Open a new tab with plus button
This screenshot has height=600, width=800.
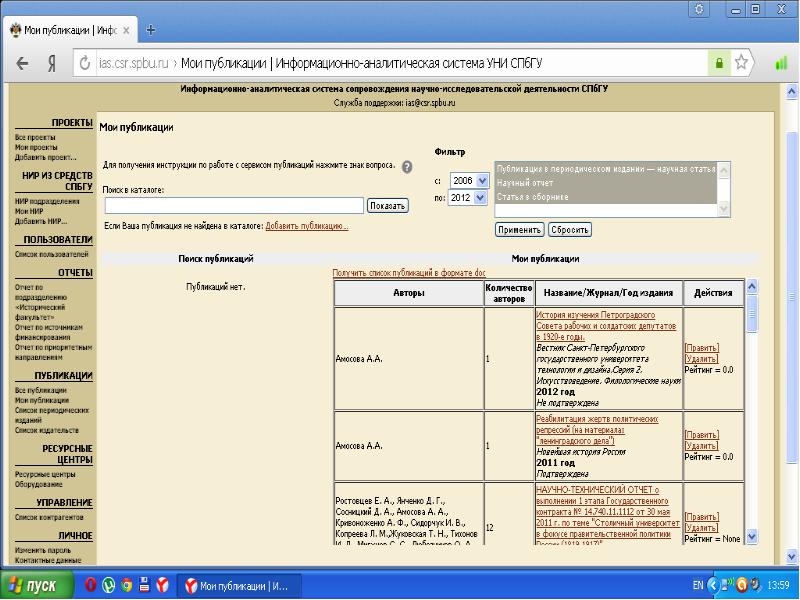tap(151, 30)
